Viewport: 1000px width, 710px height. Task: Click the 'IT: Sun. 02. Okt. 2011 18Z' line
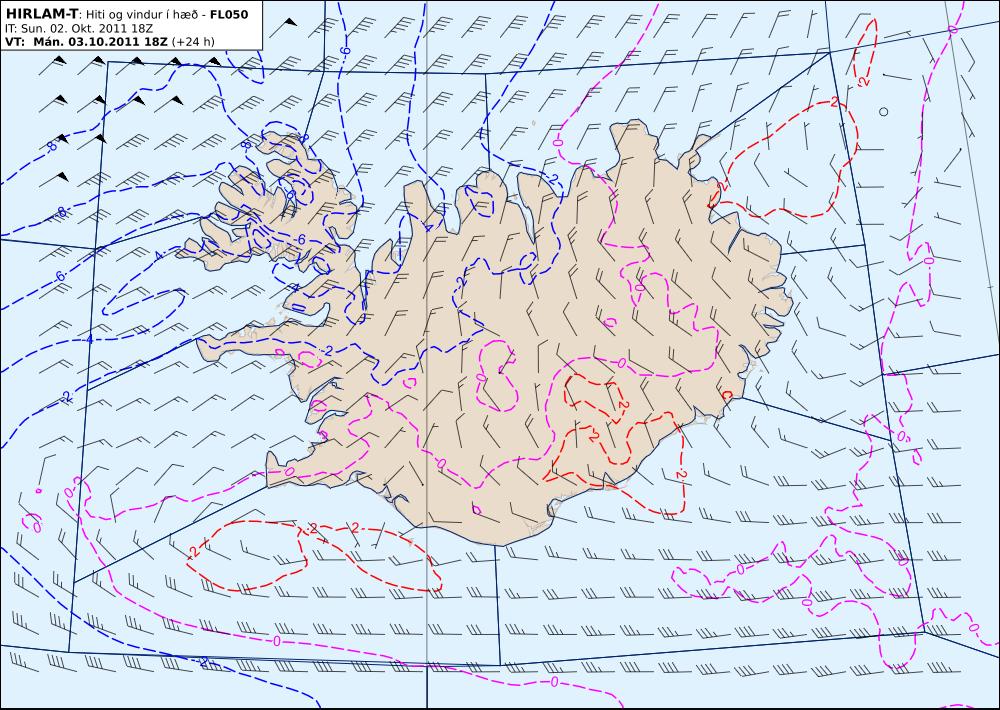[x=78, y=29]
